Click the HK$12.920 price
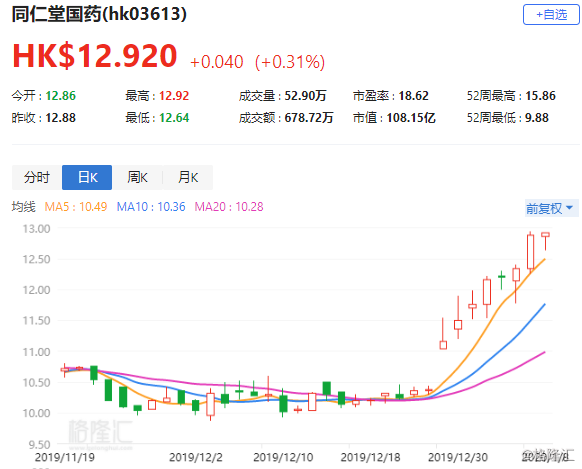 (x=95, y=56)
